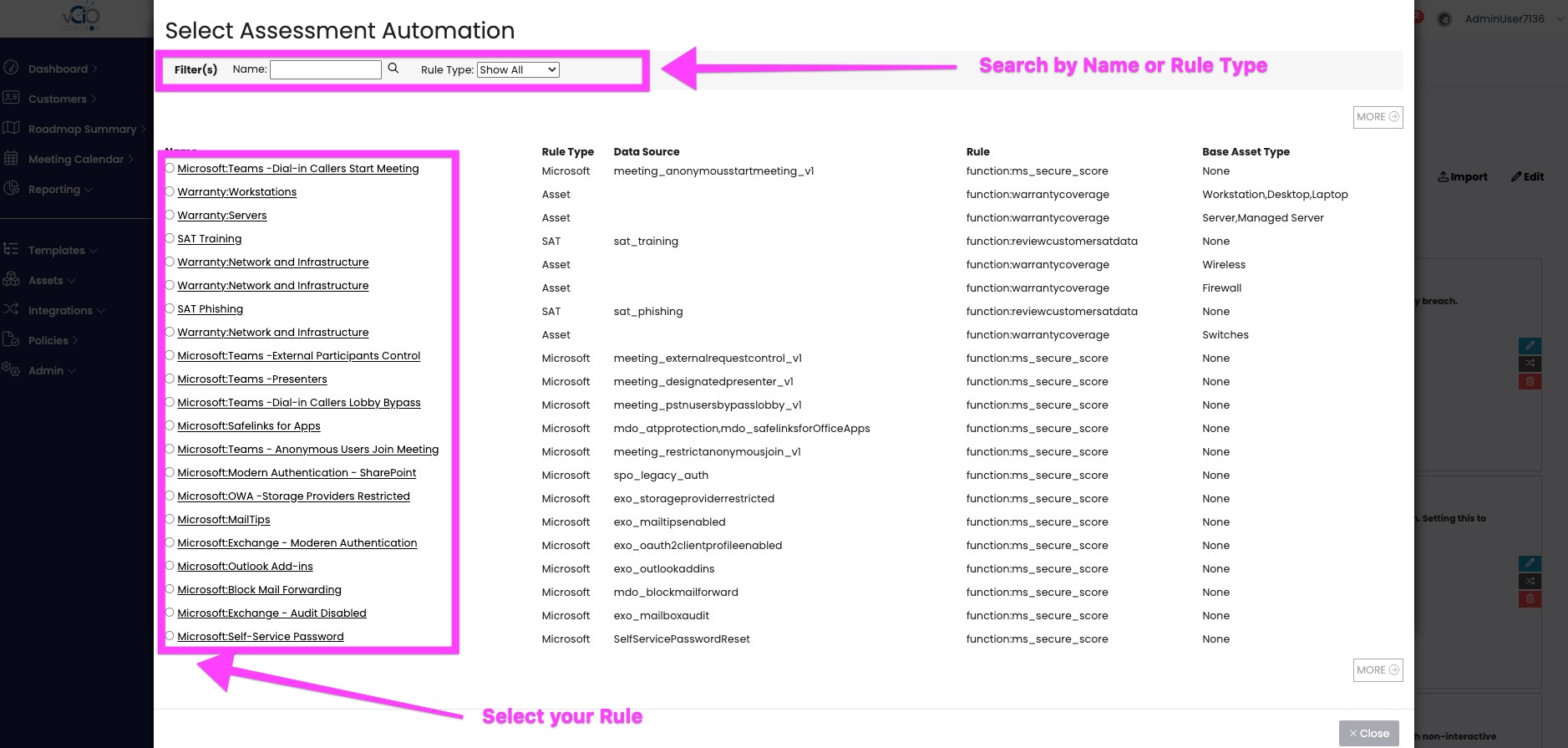Expand the Admin sidebar menu

pos(72,371)
